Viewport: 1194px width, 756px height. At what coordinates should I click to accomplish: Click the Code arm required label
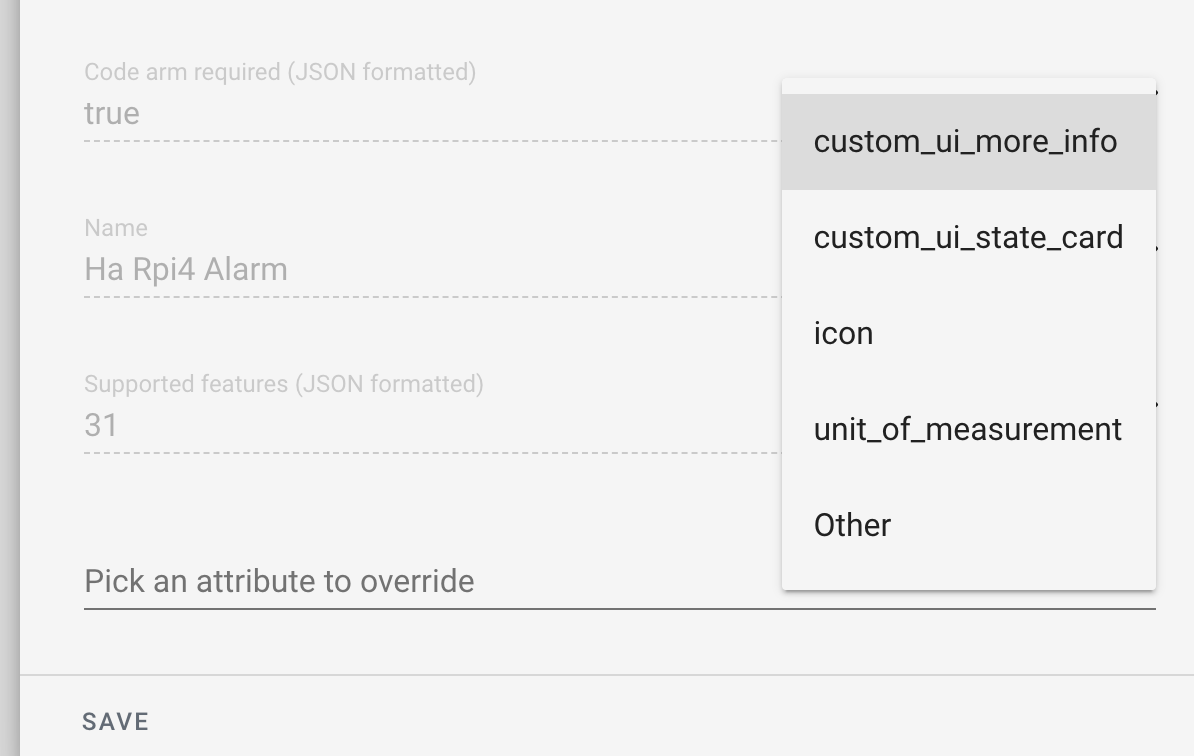point(280,72)
